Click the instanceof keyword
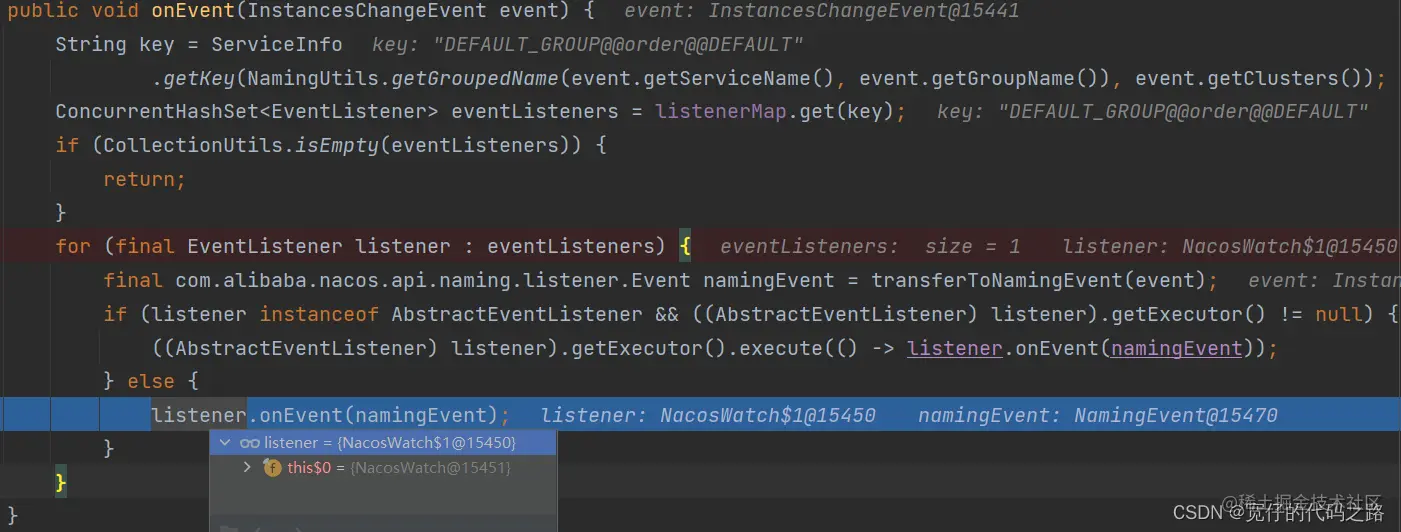 319,314
